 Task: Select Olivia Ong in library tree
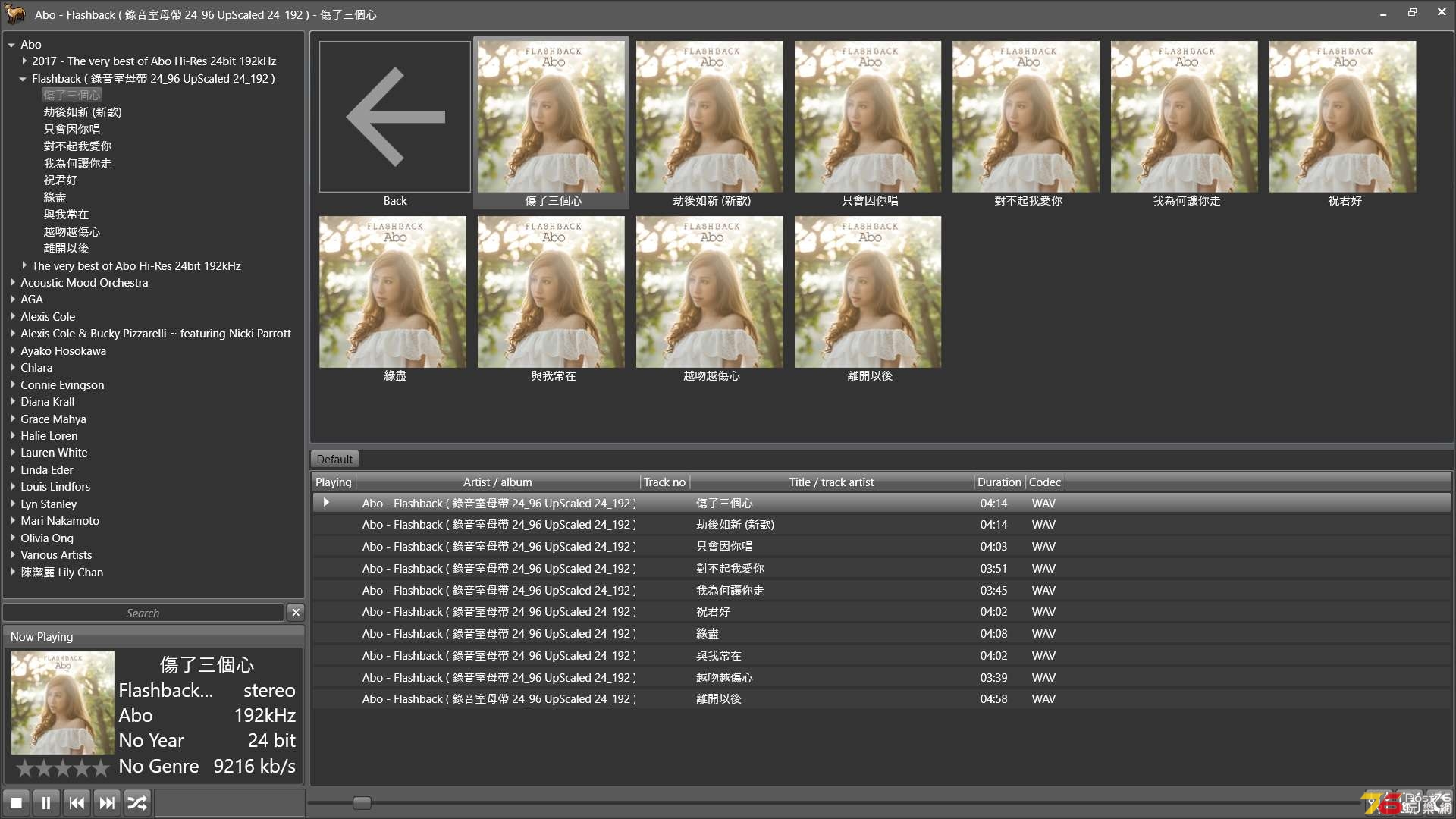click(x=47, y=538)
